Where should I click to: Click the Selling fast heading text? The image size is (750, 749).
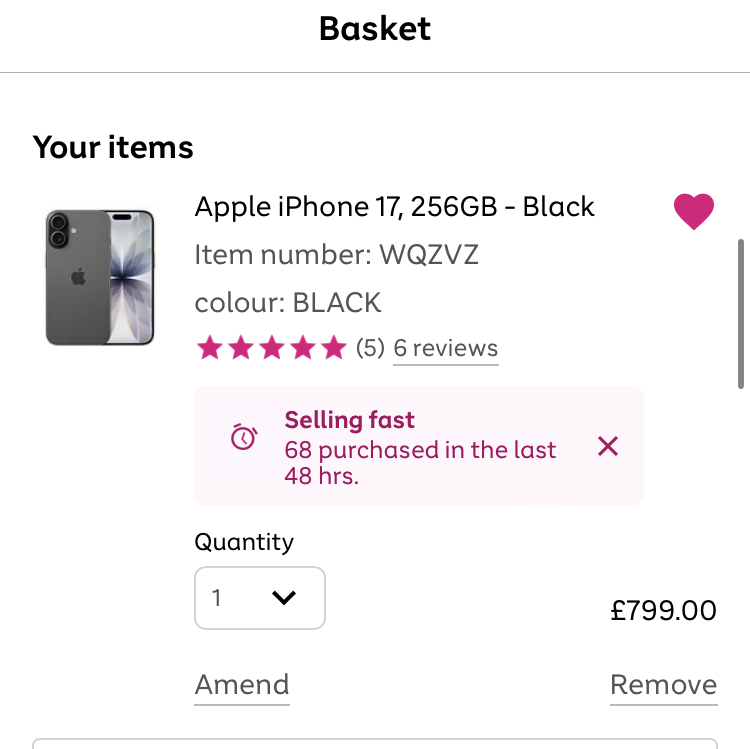349,420
